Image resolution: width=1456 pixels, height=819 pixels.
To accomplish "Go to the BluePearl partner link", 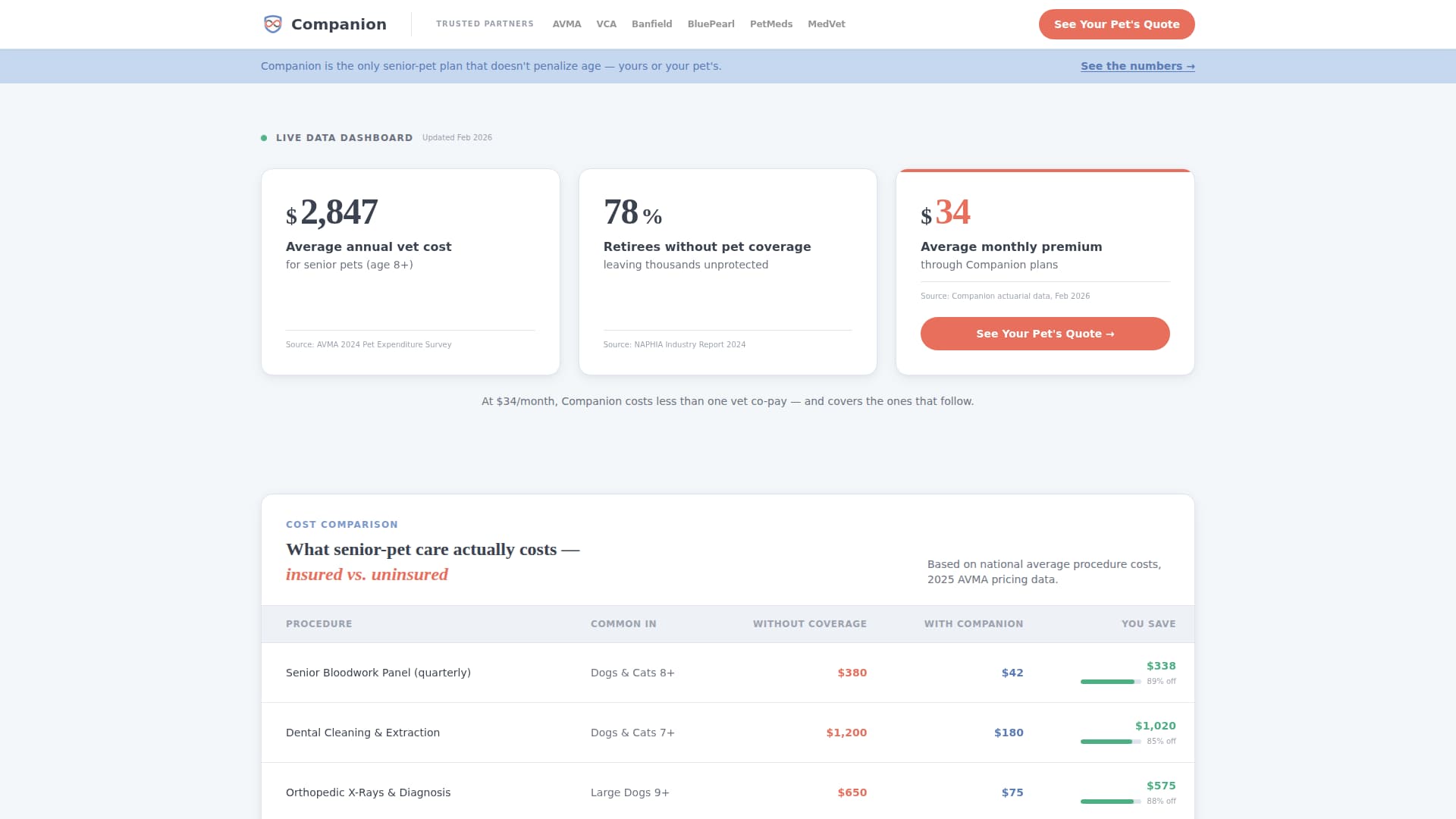I will click(x=711, y=24).
